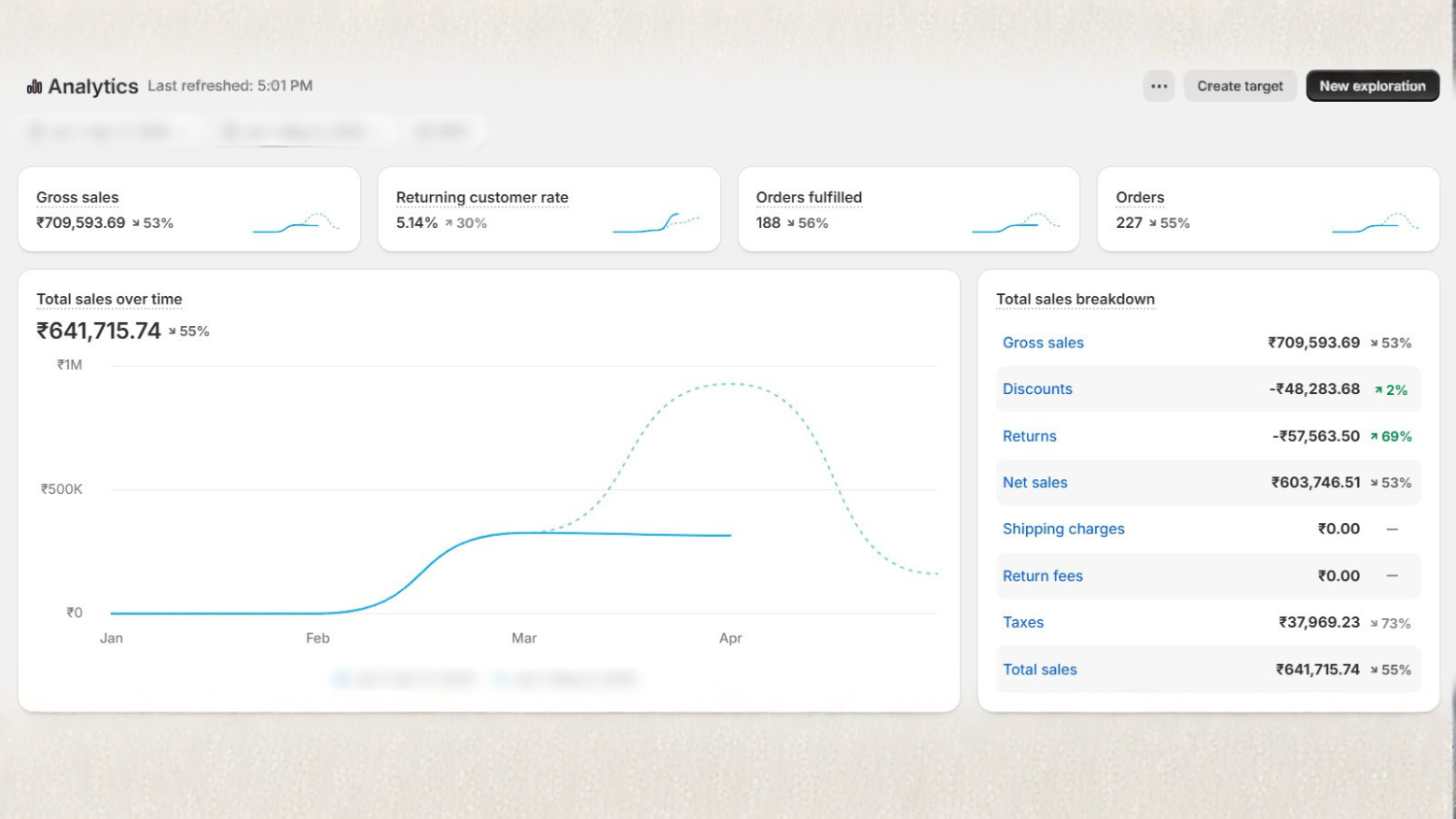The height and width of the screenshot is (819, 1456).
Task: Click the Returns value -₹57,563.50
Action: click(x=1316, y=437)
